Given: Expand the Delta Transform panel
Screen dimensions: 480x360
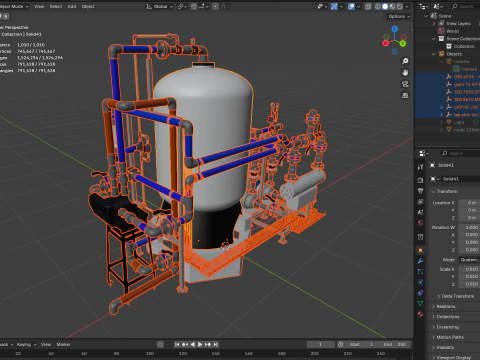Looking at the screenshot, I should click(457, 296).
